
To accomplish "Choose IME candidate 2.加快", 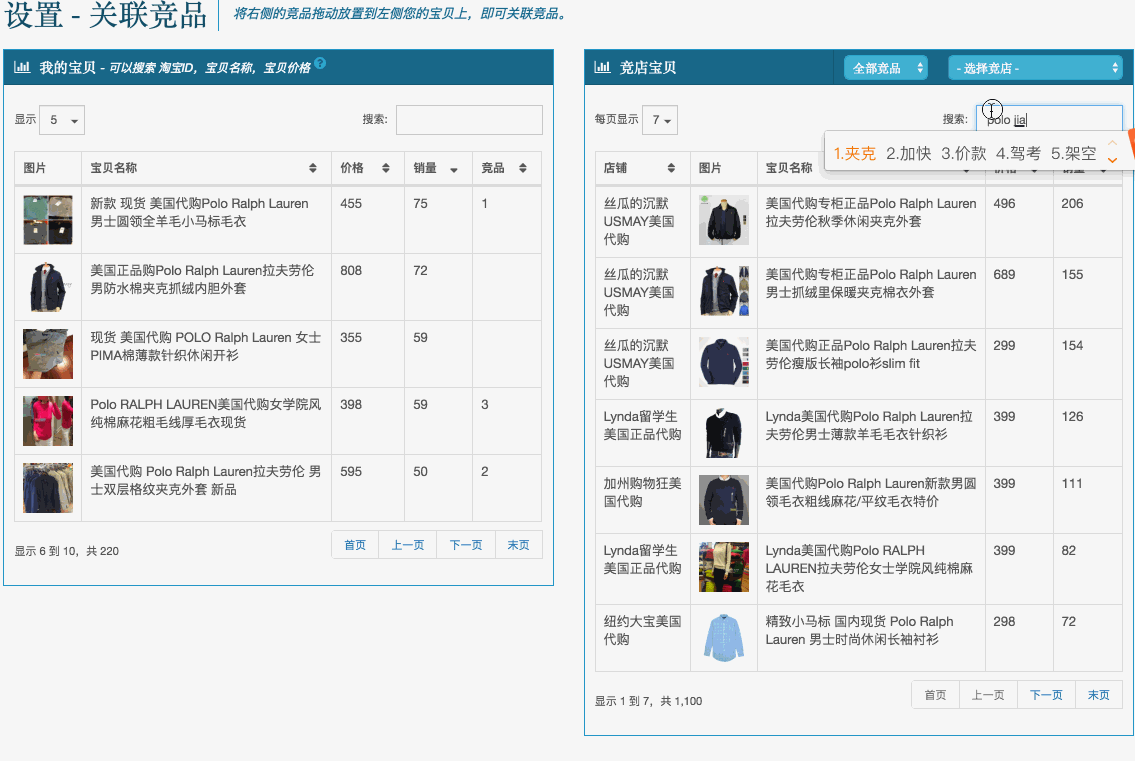I will [x=908, y=154].
